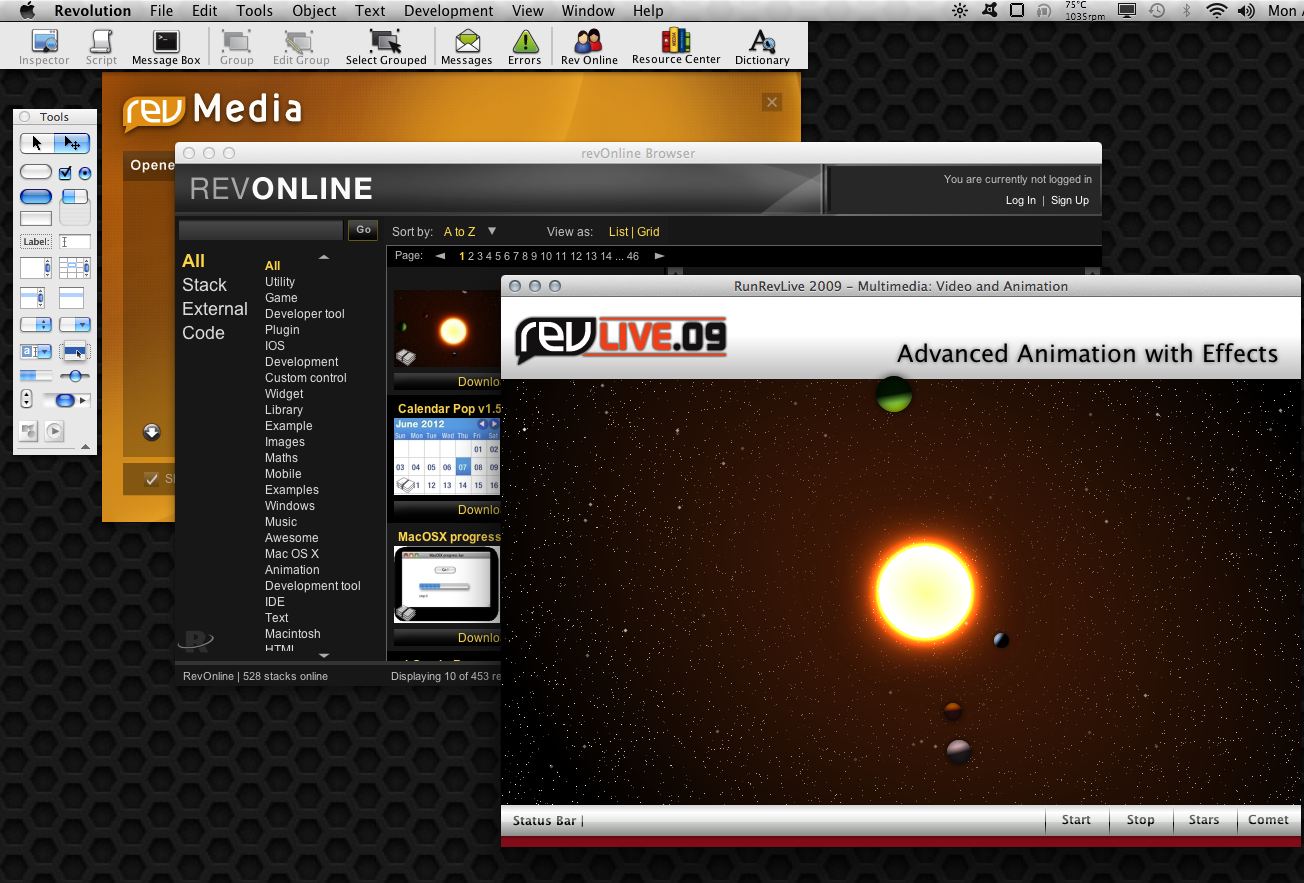Click the Sign Up link

pyautogui.click(x=1069, y=200)
